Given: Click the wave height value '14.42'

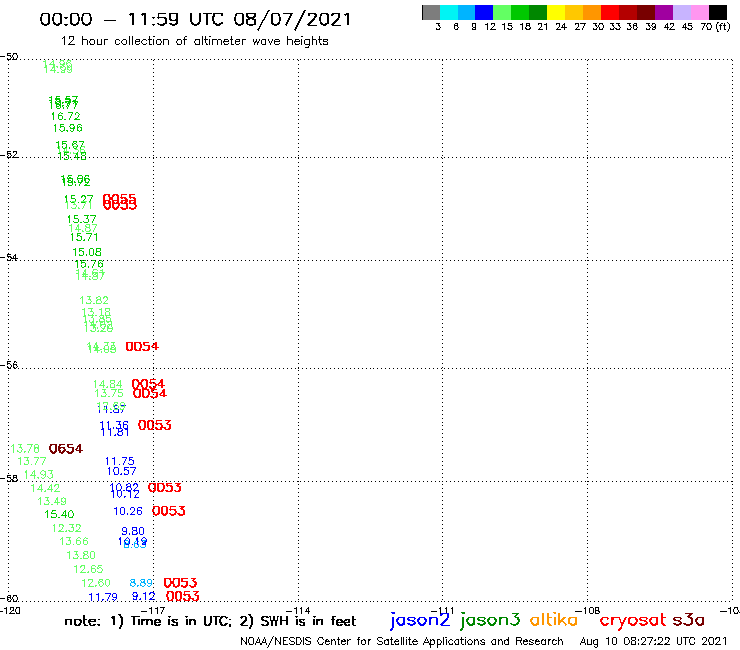Looking at the screenshot, I should 45,488.
